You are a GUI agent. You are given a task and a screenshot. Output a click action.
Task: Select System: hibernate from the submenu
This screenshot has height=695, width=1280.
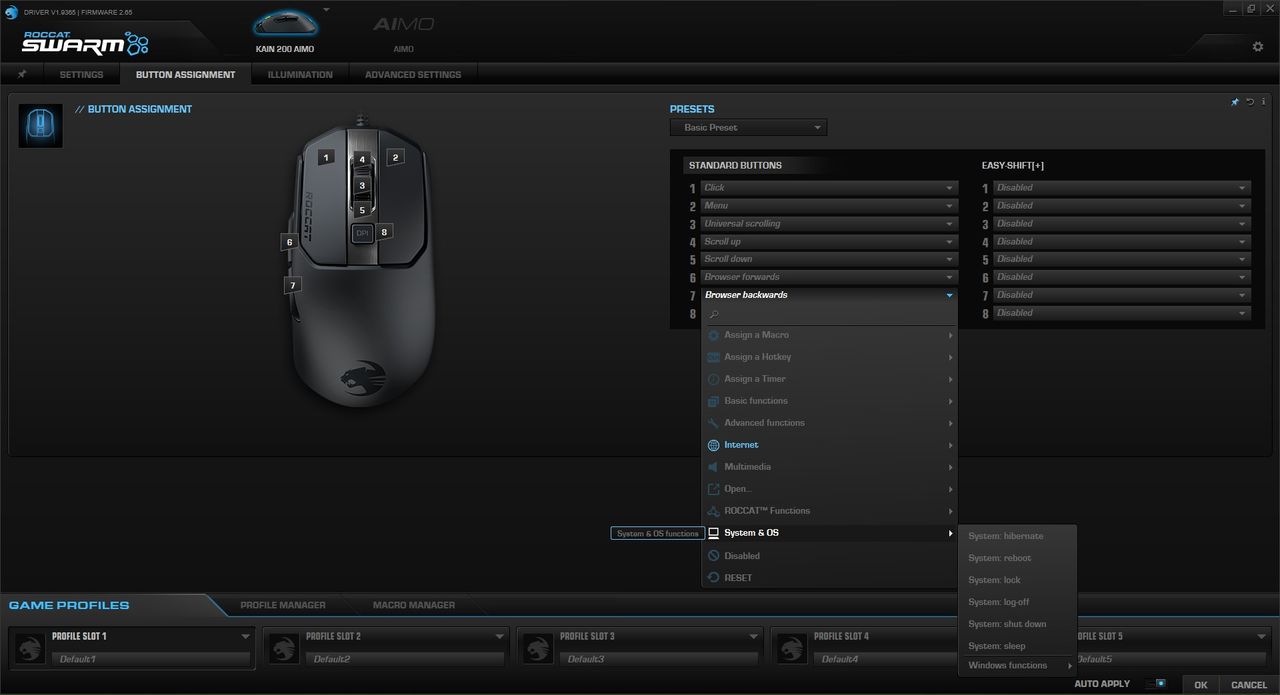pos(1017,536)
